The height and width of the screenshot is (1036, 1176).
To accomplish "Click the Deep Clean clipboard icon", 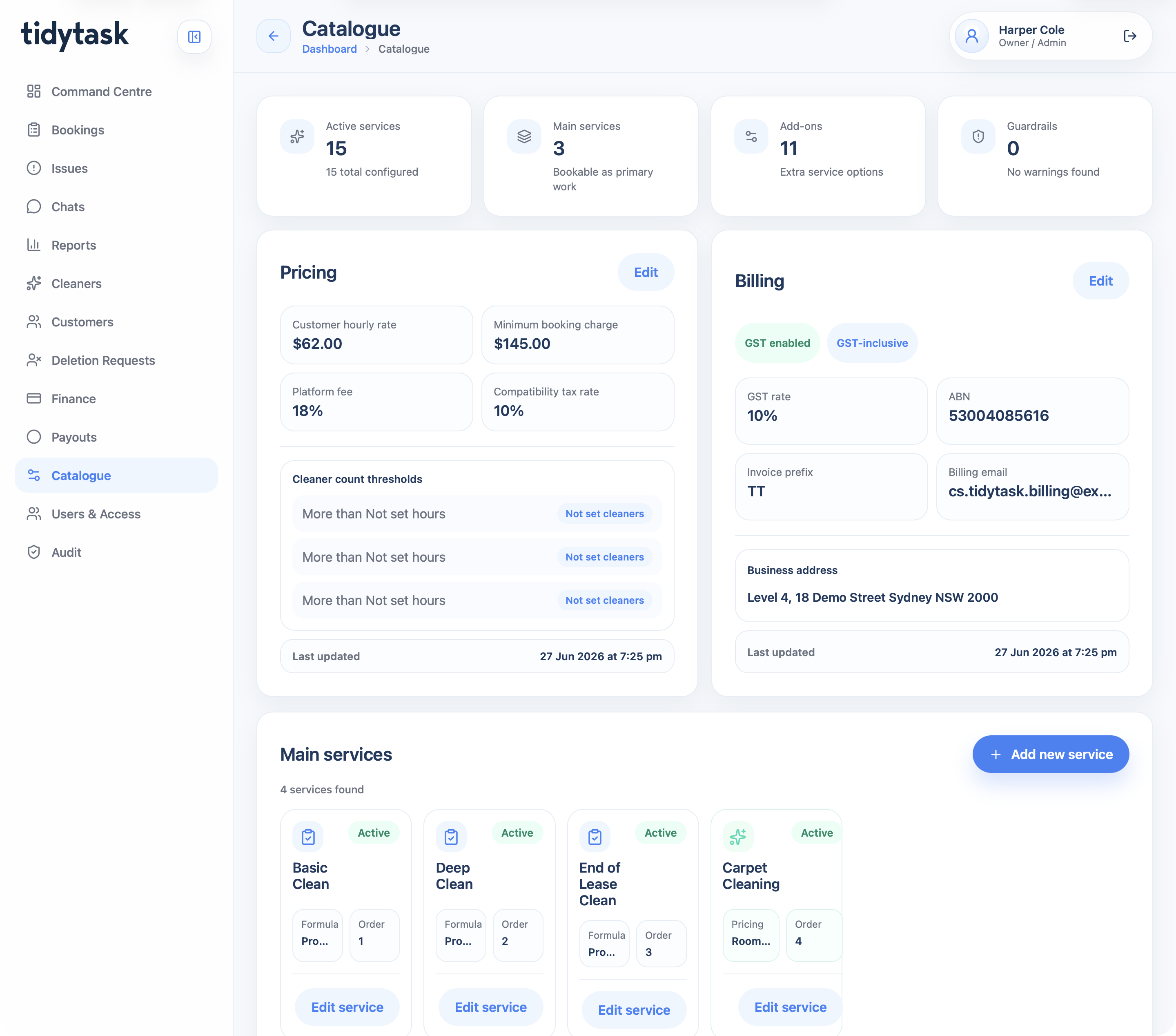I will coord(451,837).
